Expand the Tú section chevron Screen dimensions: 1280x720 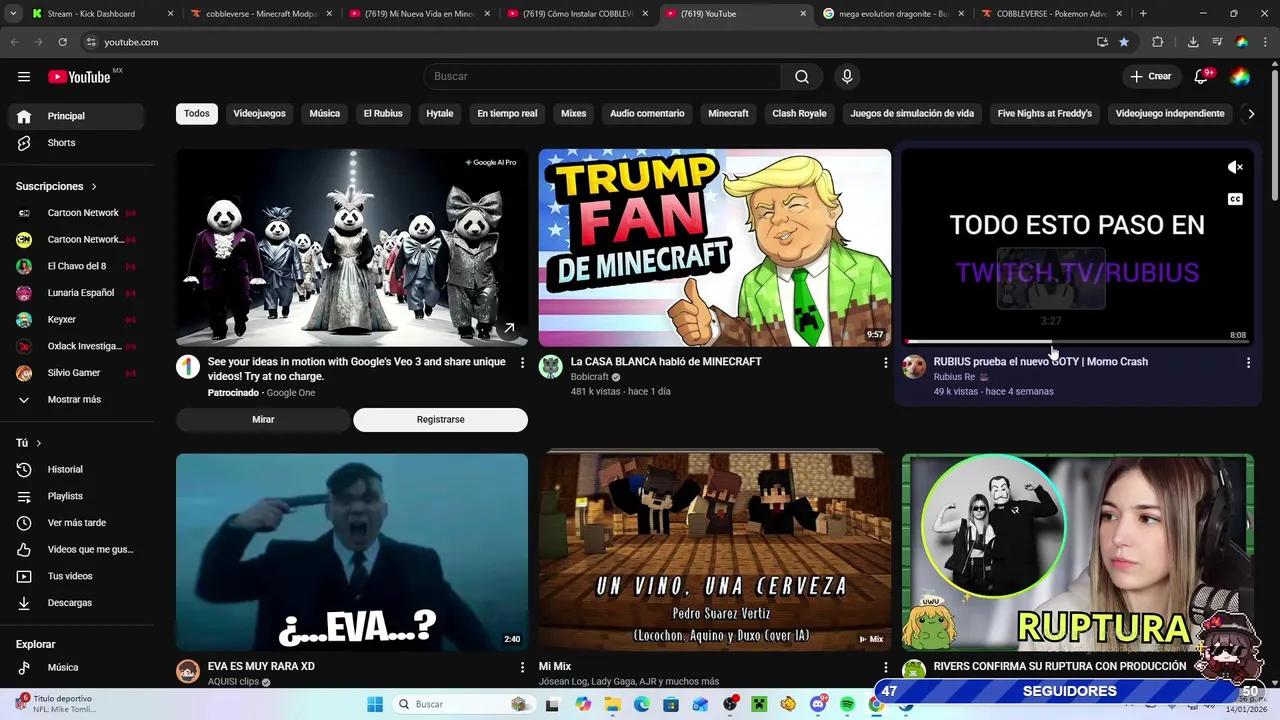pyautogui.click(x=39, y=443)
